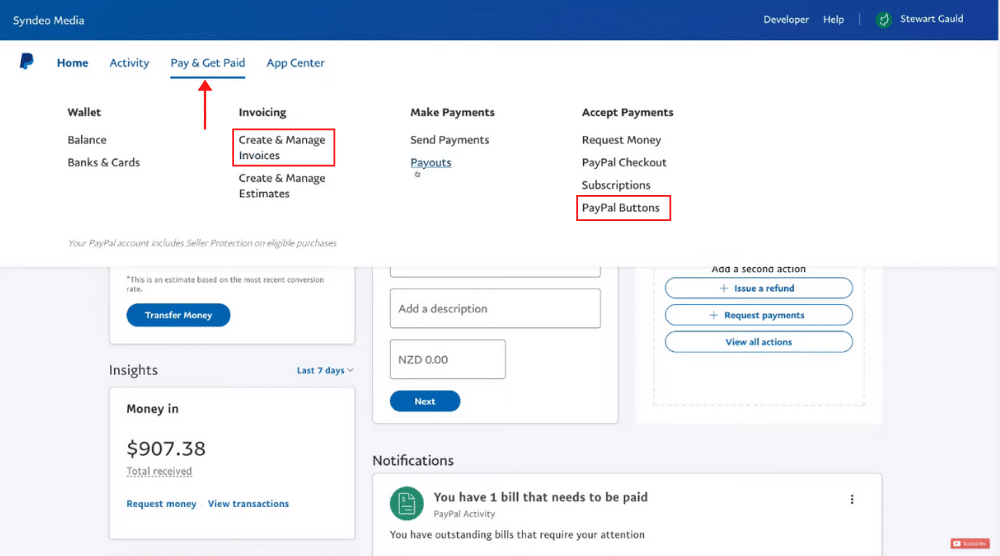Click the Insights section heading
The height and width of the screenshot is (556, 1000).
[133, 370]
